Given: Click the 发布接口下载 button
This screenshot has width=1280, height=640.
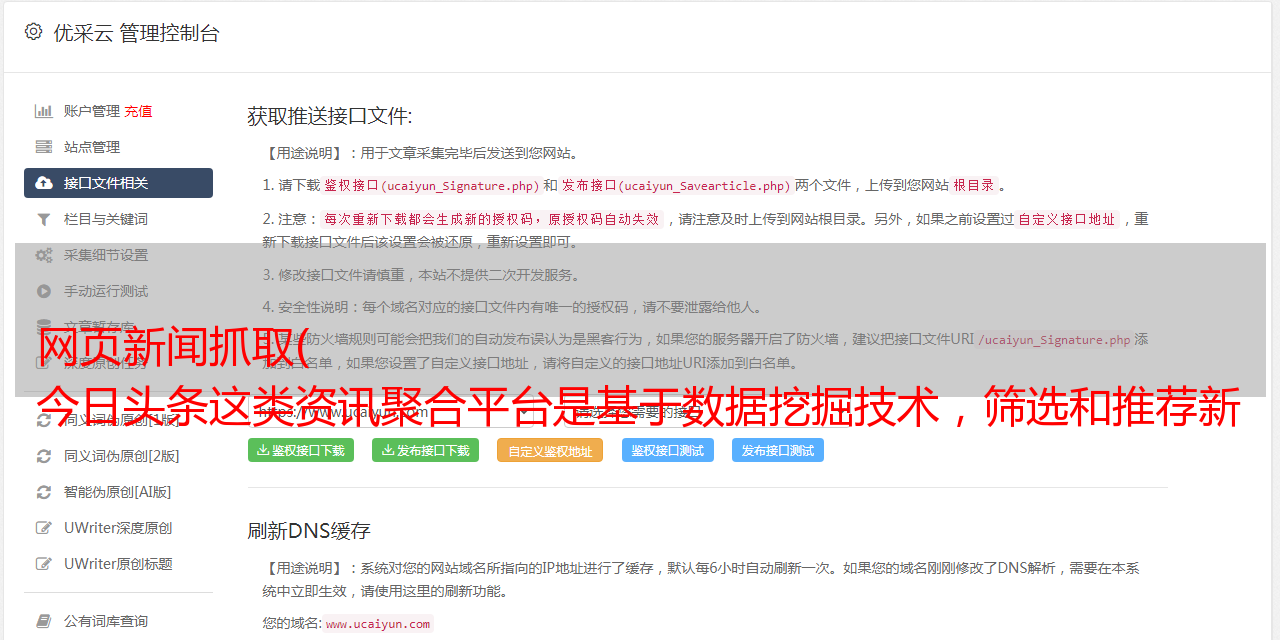Looking at the screenshot, I should [425, 450].
